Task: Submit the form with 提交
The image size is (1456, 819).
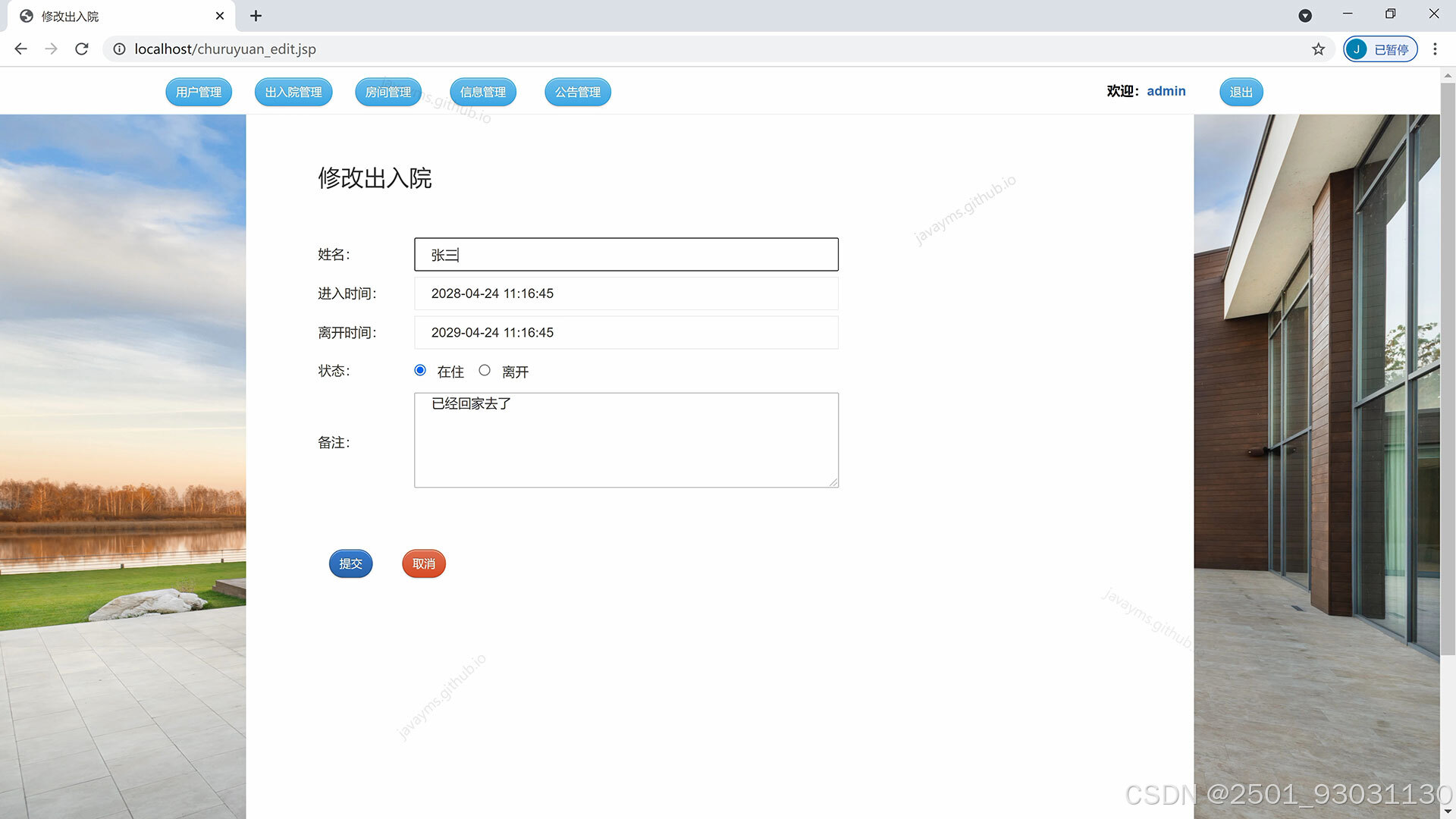Action: [x=351, y=563]
